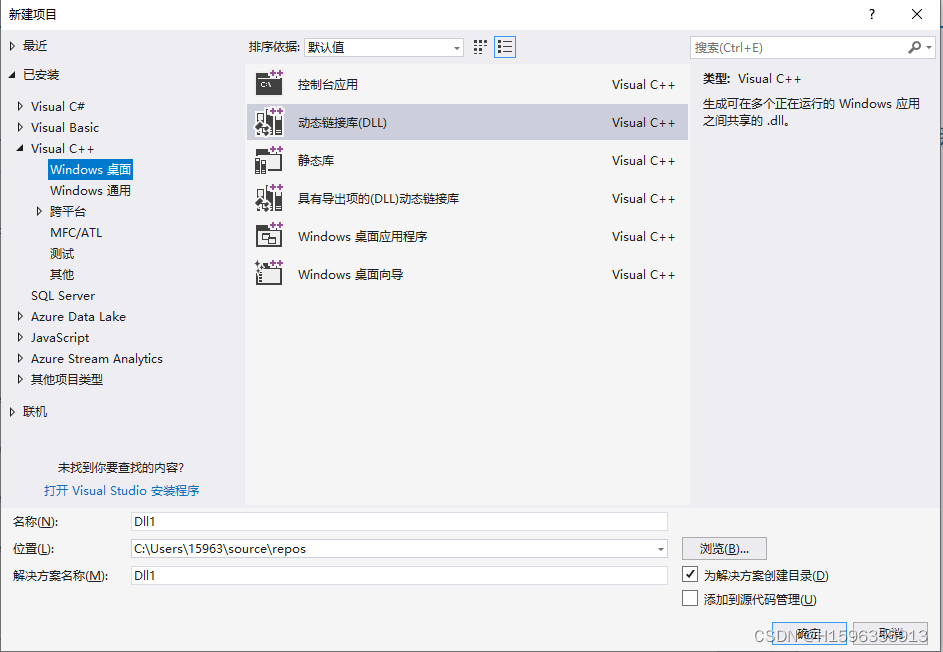Open Visual Studio 安装程序 link
The width and height of the screenshot is (943, 652).
[122, 490]
